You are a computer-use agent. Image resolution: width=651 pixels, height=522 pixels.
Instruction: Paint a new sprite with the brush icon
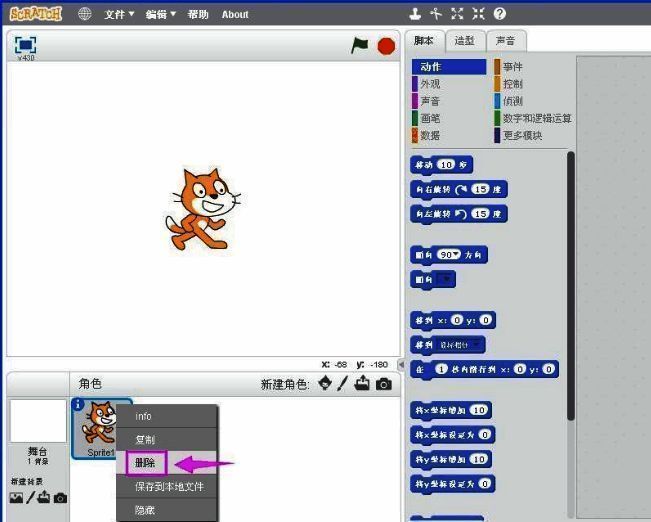tap(342, 384)
